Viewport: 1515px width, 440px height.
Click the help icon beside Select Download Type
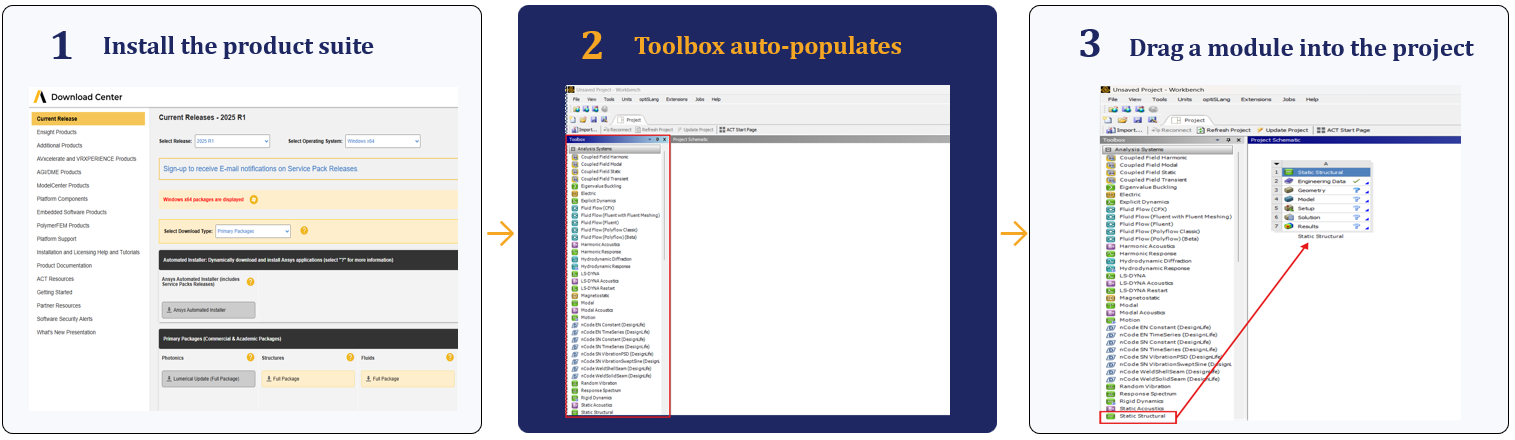coord(304,230)
